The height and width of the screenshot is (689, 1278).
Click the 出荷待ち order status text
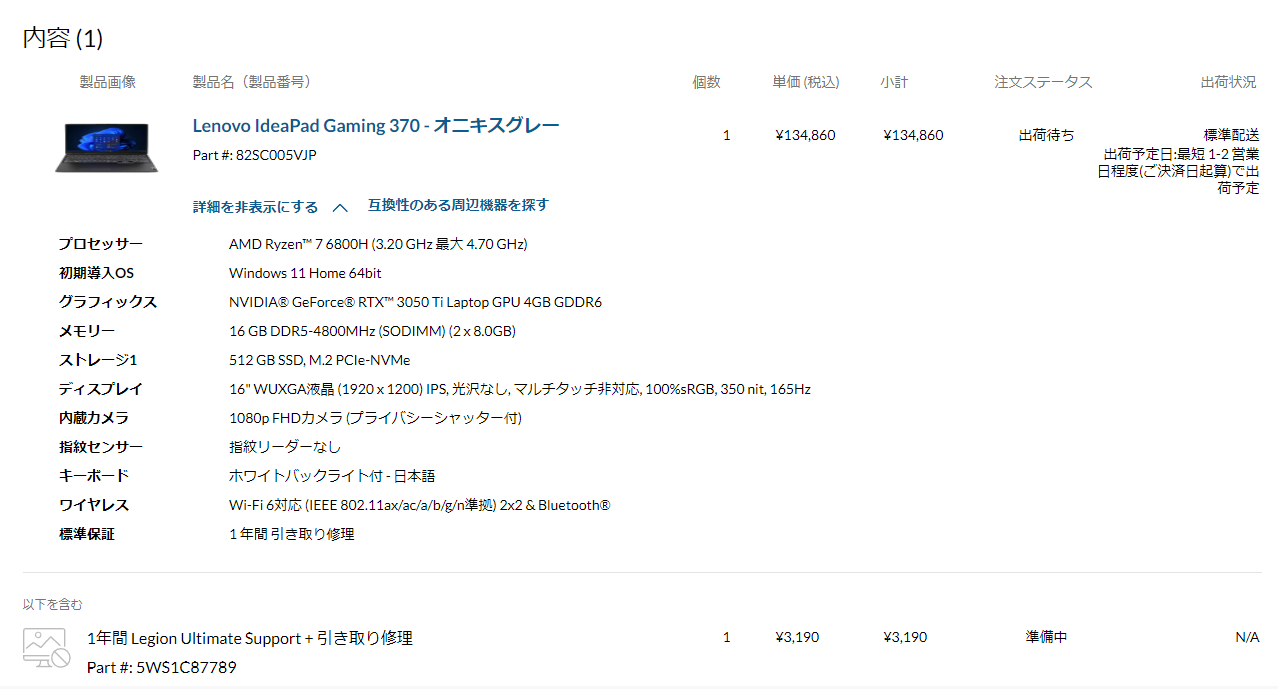1046,135
